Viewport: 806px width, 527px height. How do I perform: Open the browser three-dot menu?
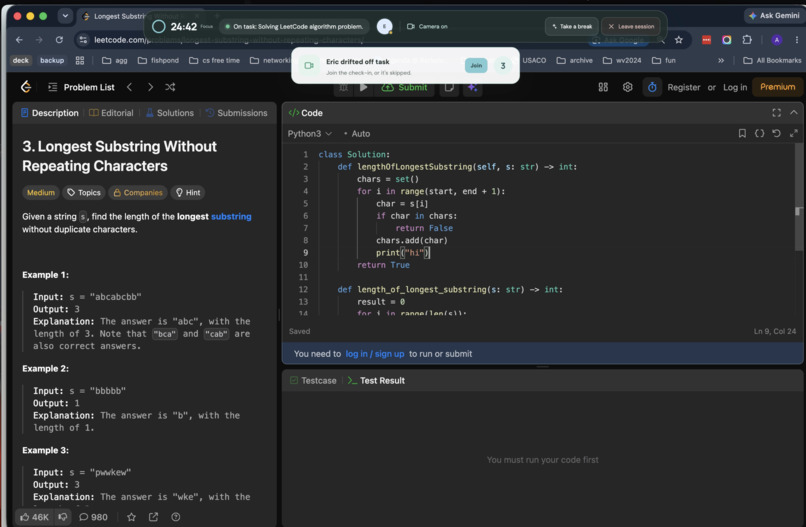(796, 40)
